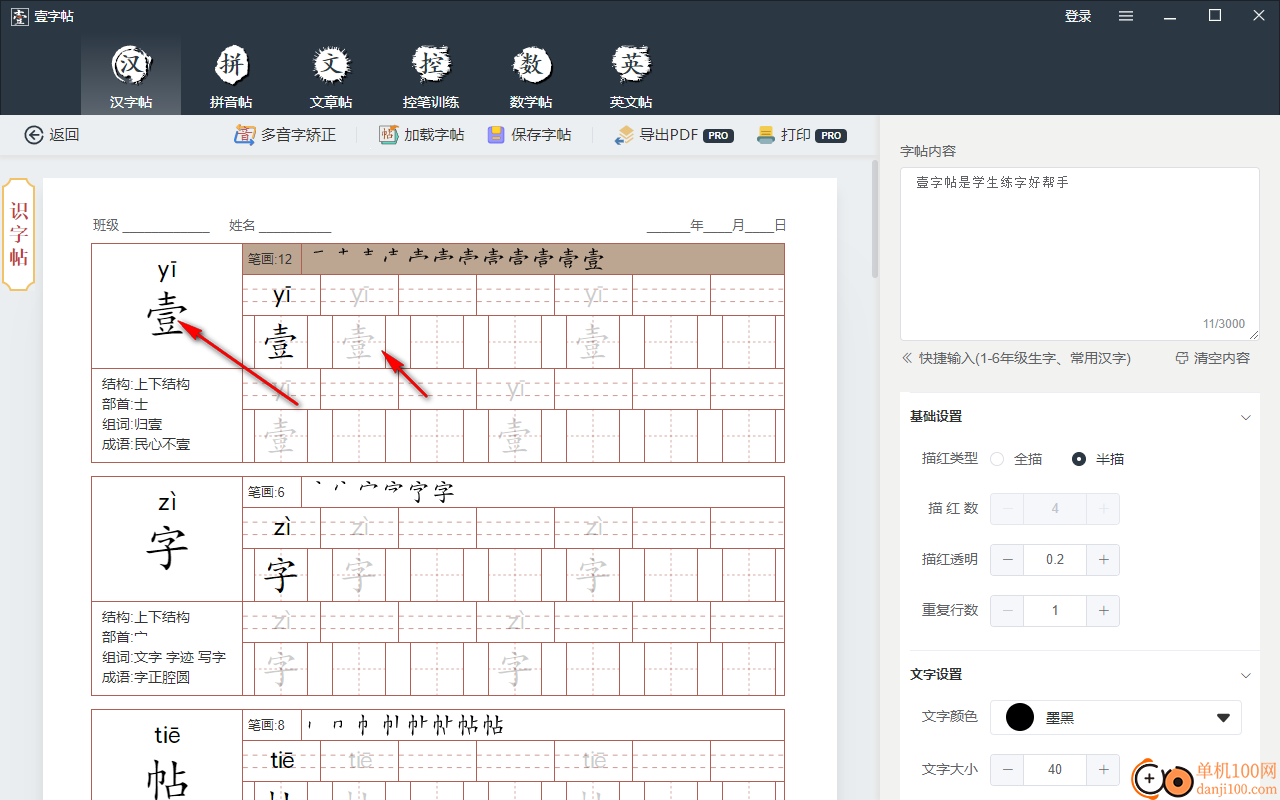1280x800 pixels.
Task: Decrease 描红透明 opacity
Action: (x=1007, y=559)
